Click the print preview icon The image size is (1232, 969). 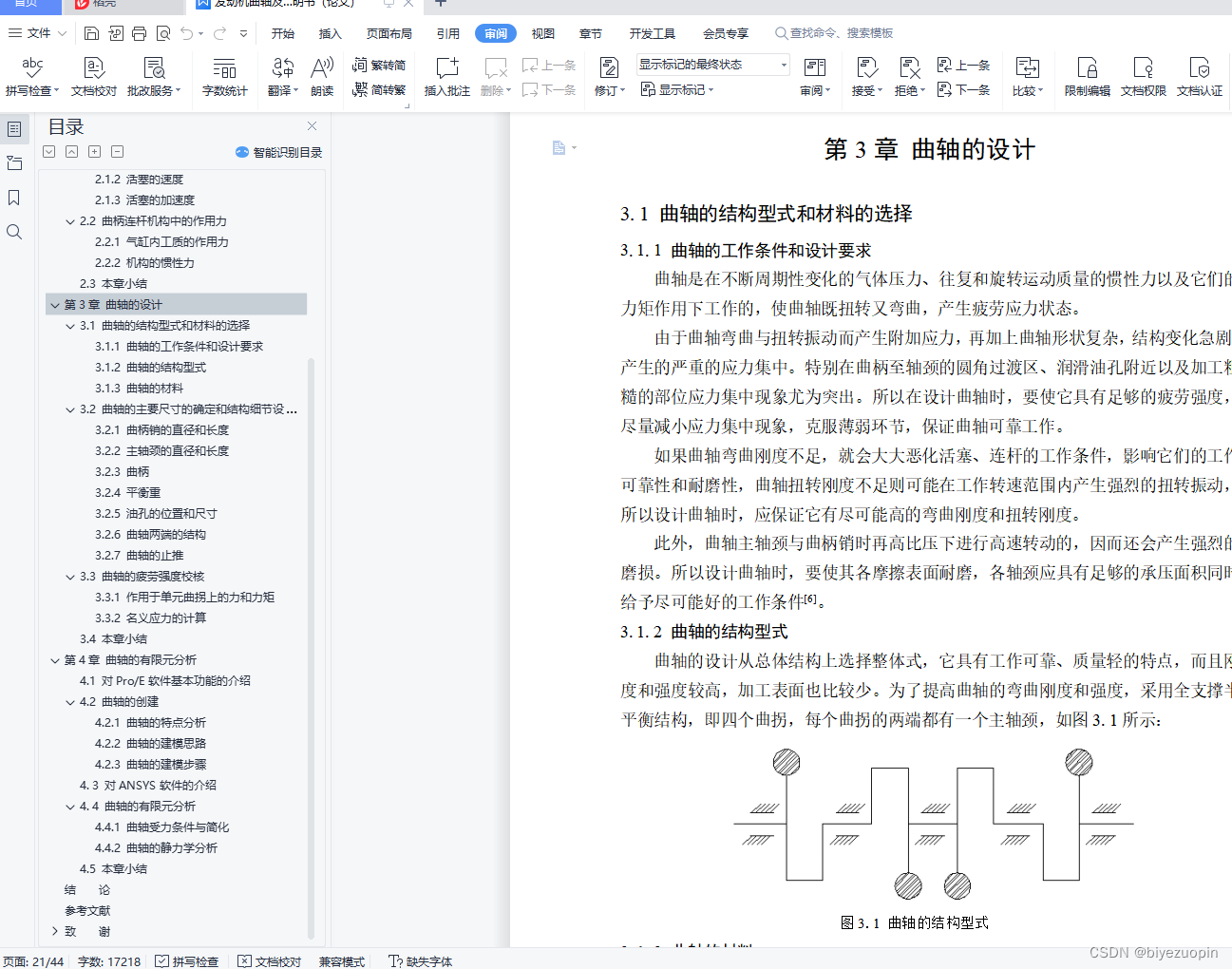point(163,33)
